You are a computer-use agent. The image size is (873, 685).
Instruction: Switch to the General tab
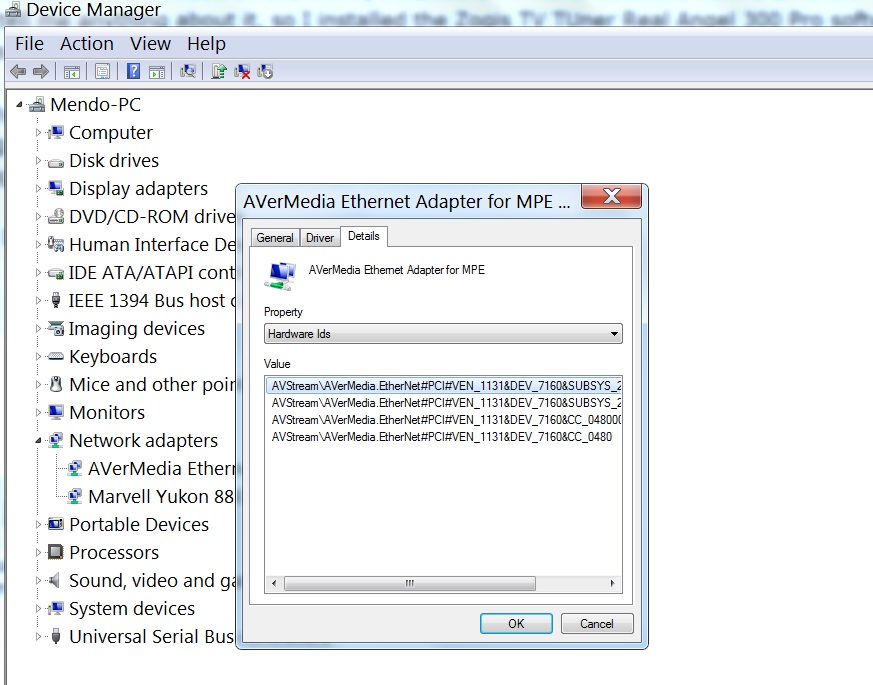275,238
